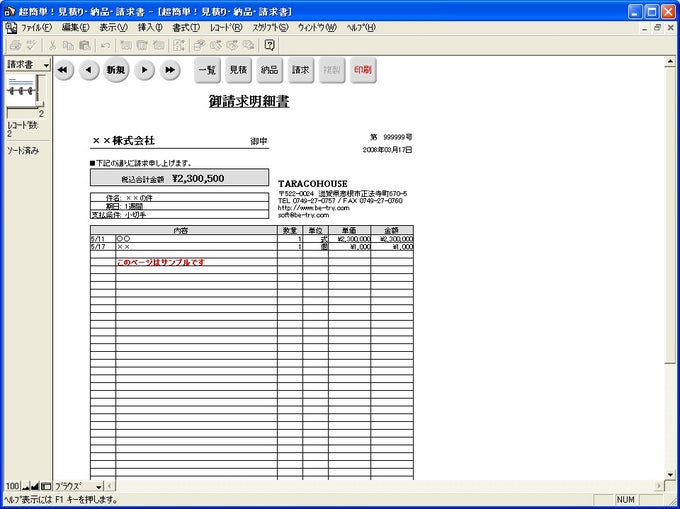Go to previous record with left arrow
680x509 pixels.
[89, 70]
